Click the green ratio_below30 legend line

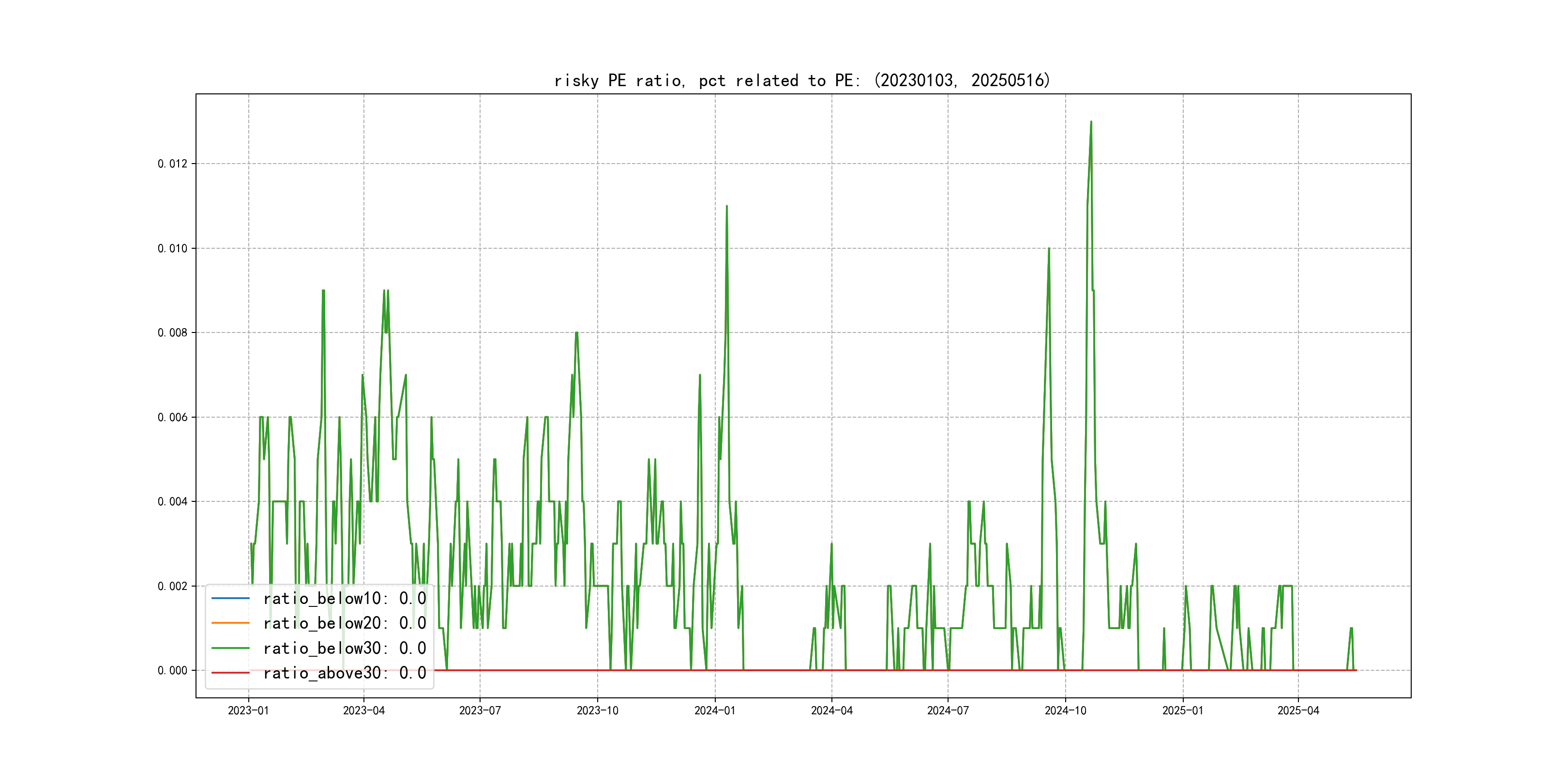pyautogui.click(x=230, y=648)
